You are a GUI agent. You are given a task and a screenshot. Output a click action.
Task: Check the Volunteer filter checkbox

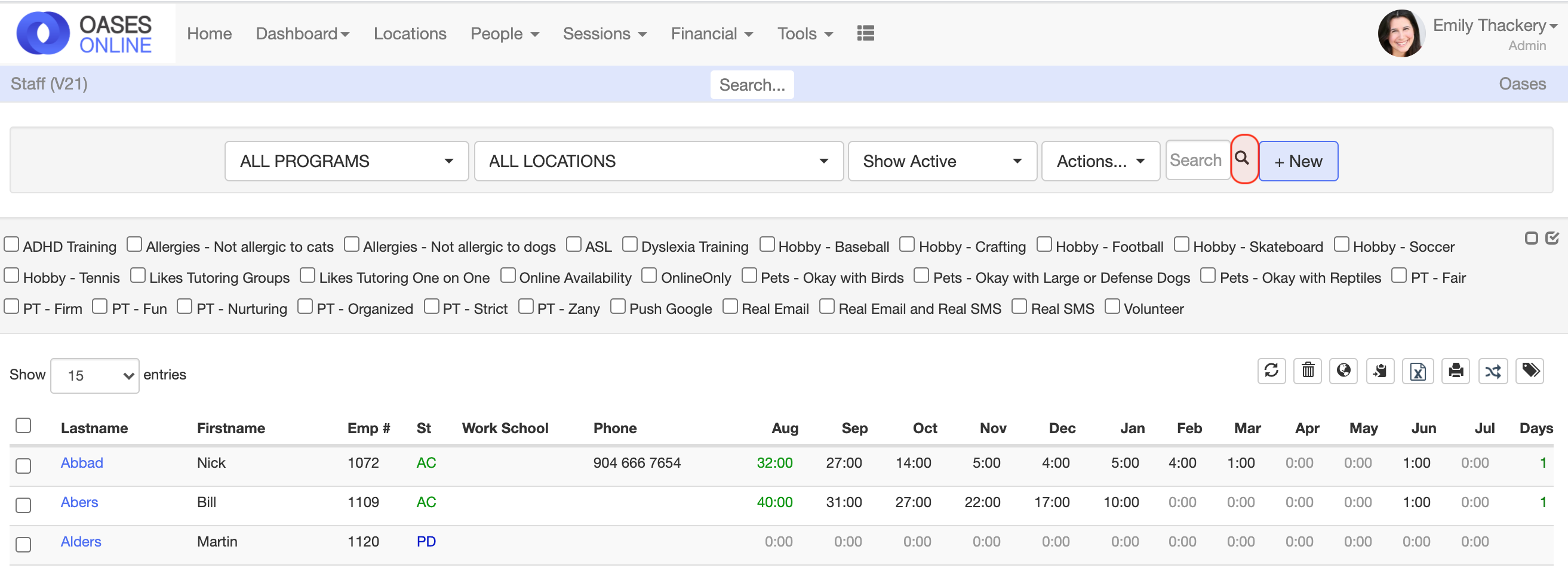1111,307
